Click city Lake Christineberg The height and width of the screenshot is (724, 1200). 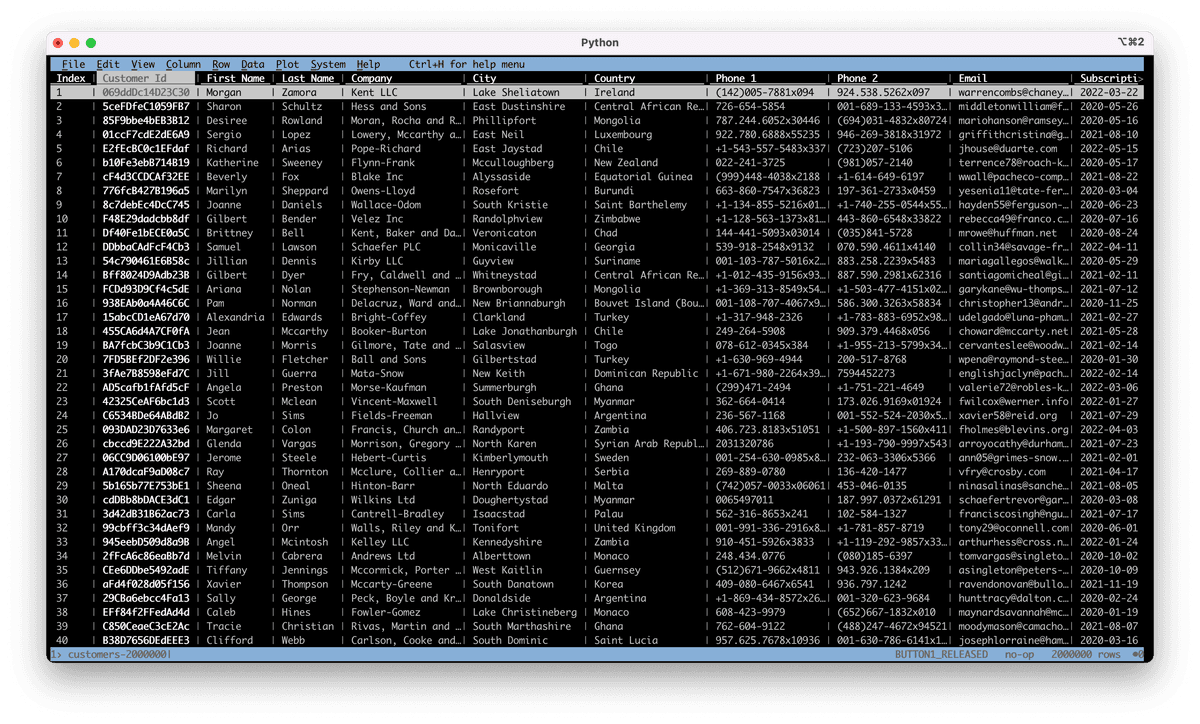525,612
